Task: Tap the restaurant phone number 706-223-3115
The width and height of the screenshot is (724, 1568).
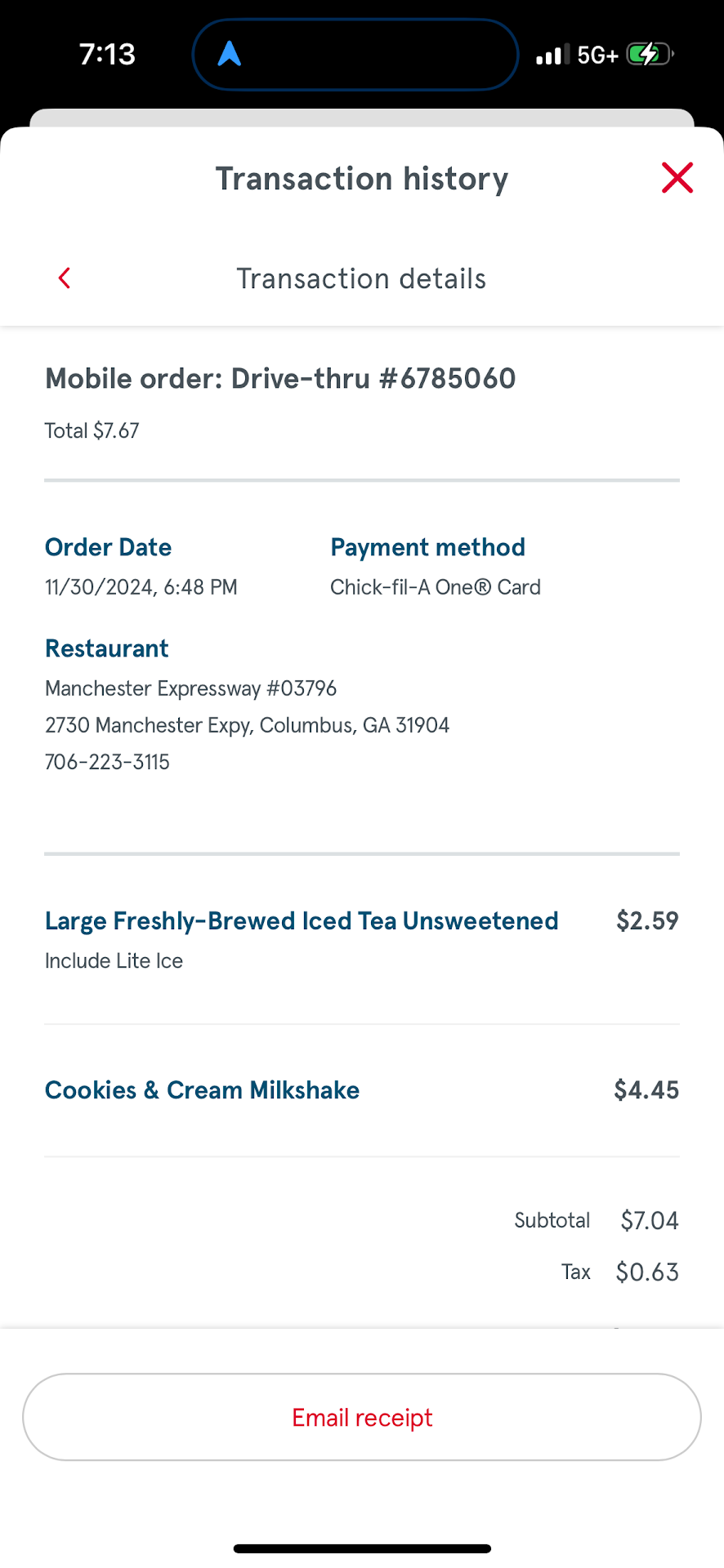Action: pos(108,762)
